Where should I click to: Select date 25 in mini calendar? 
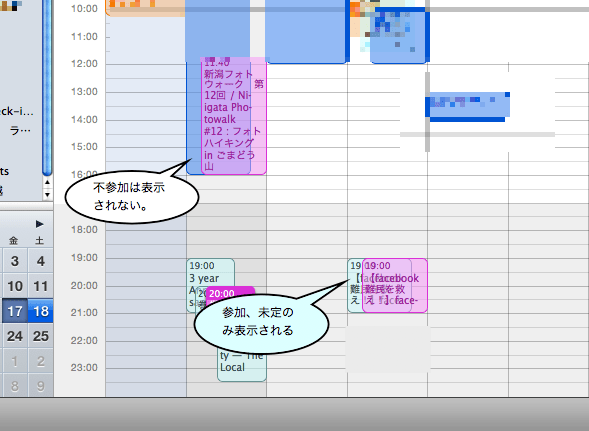tap(41, 336)
